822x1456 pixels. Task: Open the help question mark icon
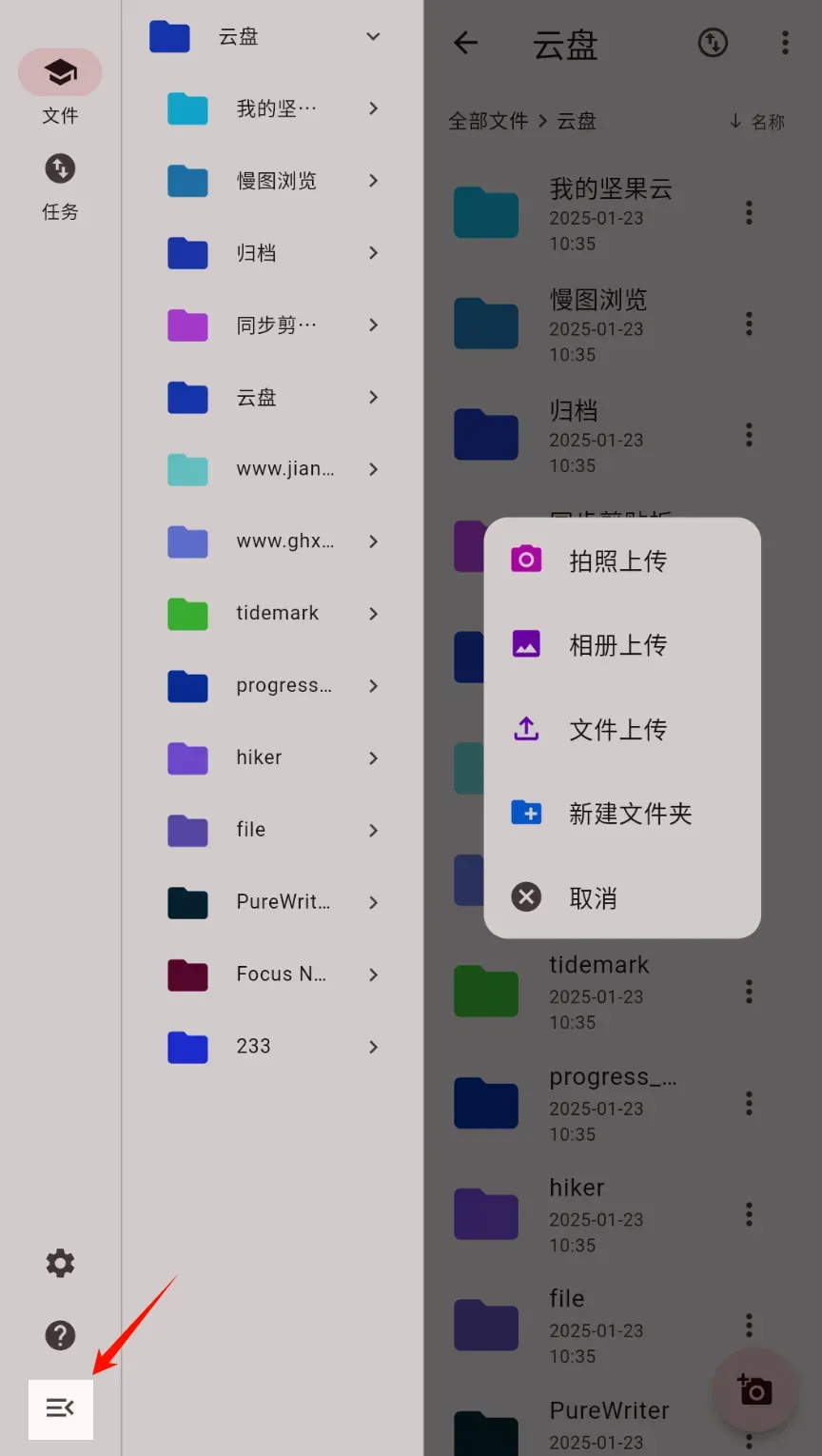[x=60, y=1335]
